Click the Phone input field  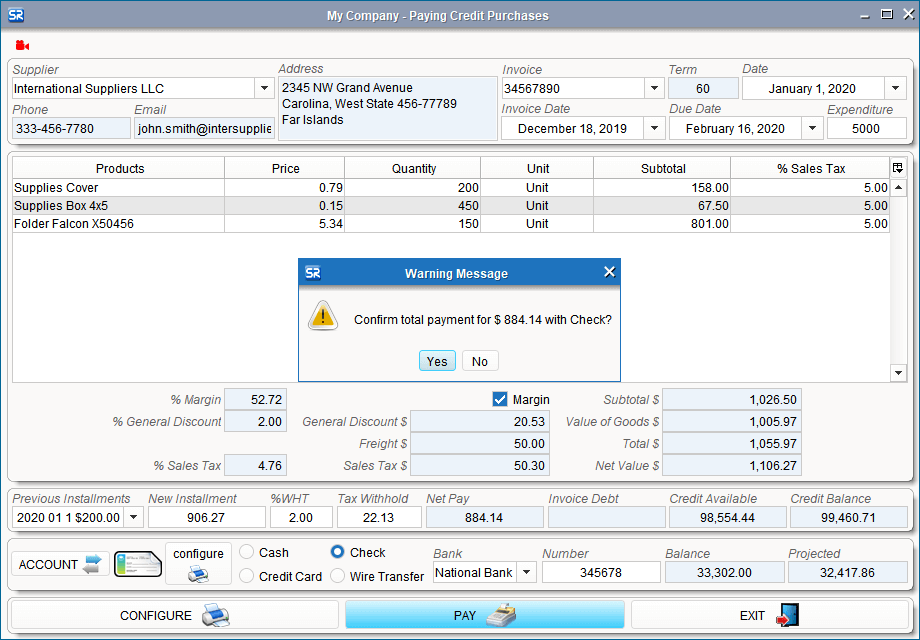pyautogui.click(x=71, y=128)
